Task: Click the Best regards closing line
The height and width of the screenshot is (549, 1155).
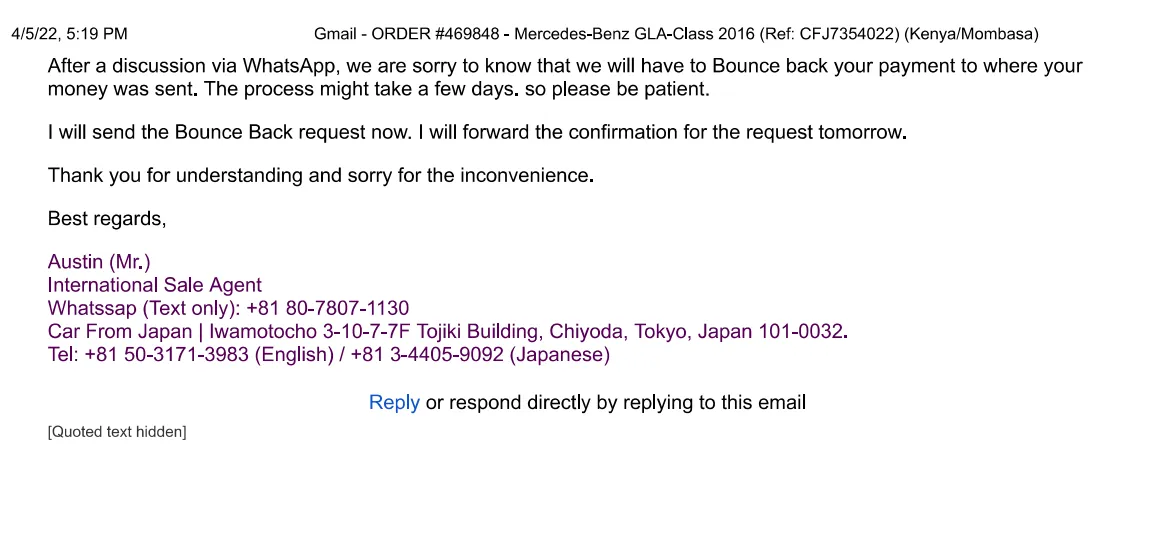Action: (107, 219)
